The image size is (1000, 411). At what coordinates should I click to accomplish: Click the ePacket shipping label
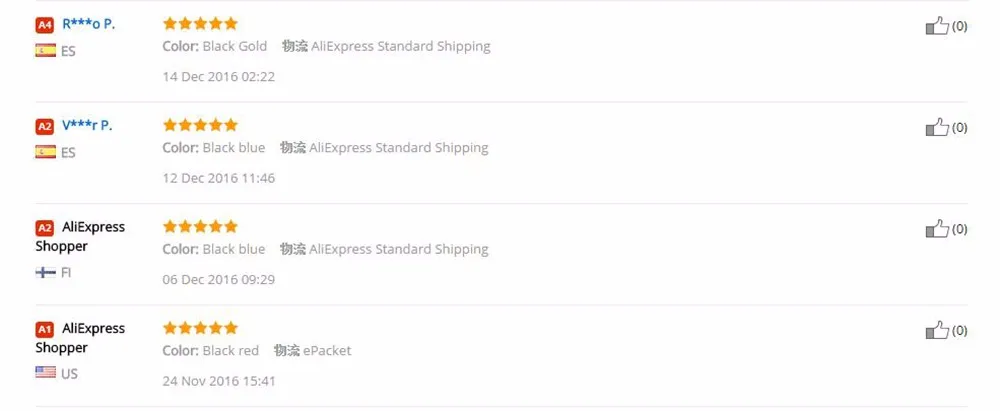[327, 351]
